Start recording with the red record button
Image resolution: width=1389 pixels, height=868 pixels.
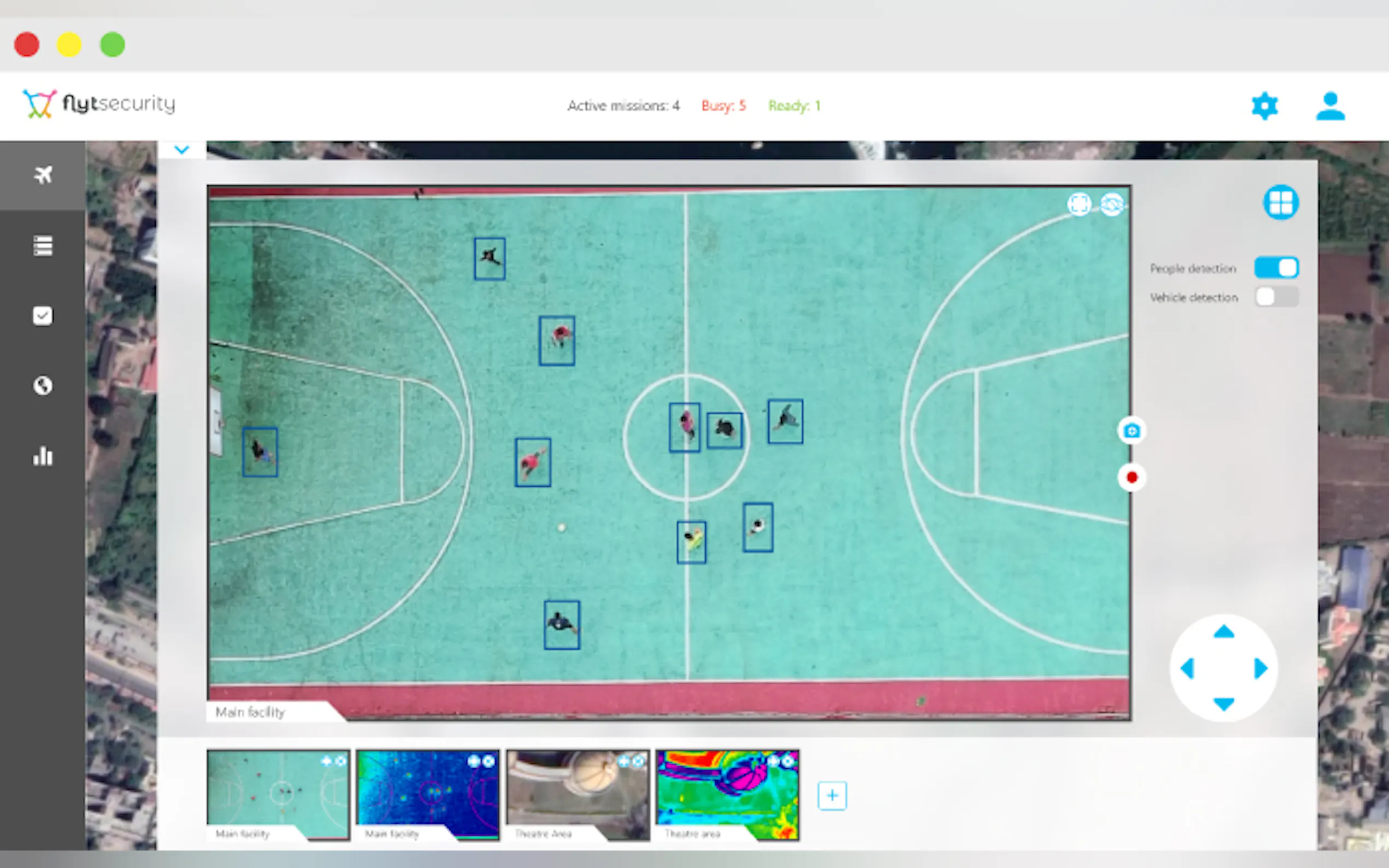(1131, 478)
